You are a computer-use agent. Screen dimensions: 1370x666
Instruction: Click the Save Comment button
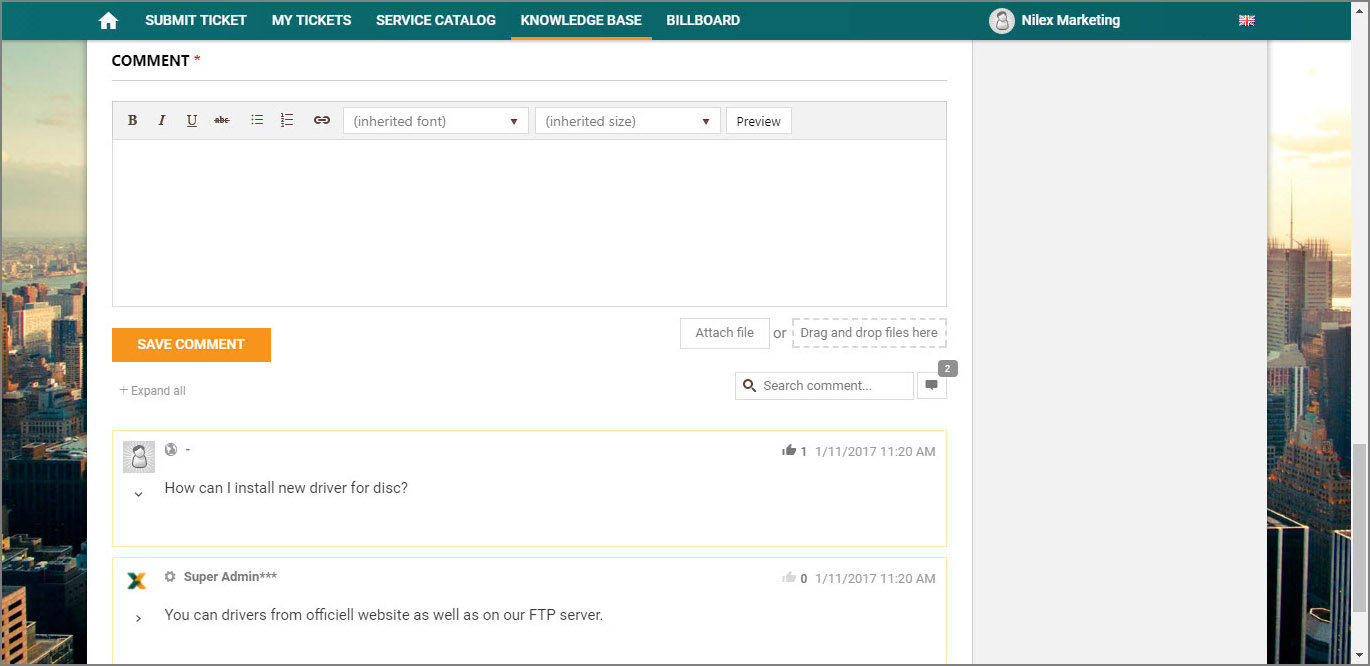tap(191, 344)
